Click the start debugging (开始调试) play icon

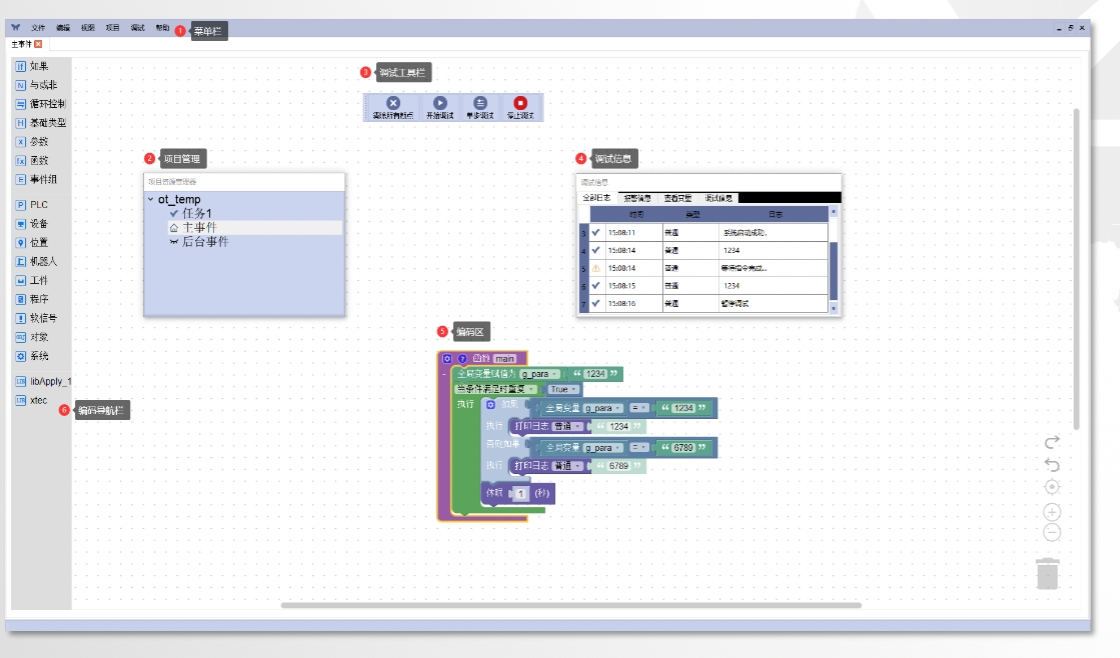[440, 103]
